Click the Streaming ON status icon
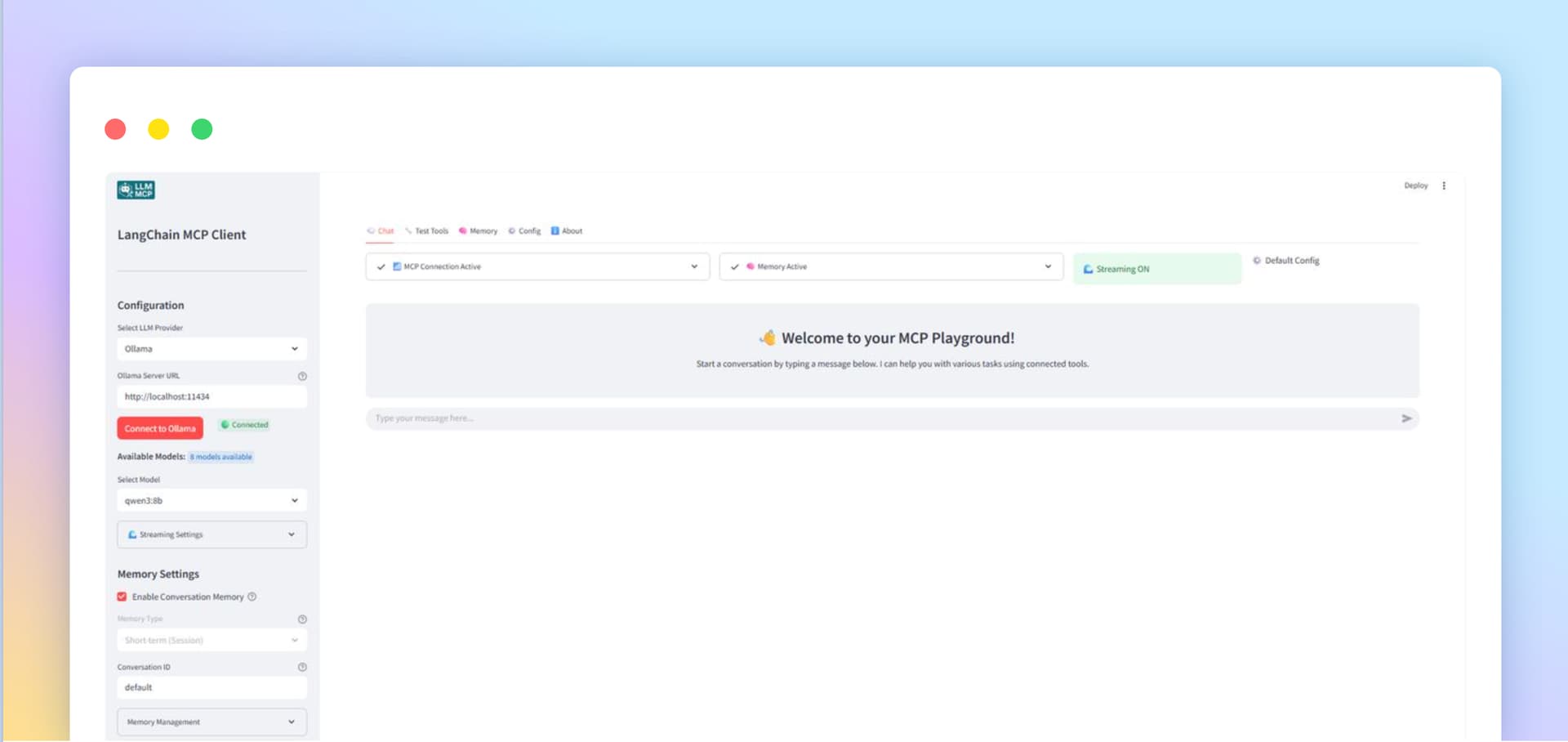Image resolution: width=1568 pixels, height=742 pixels. click(1088, 268)
